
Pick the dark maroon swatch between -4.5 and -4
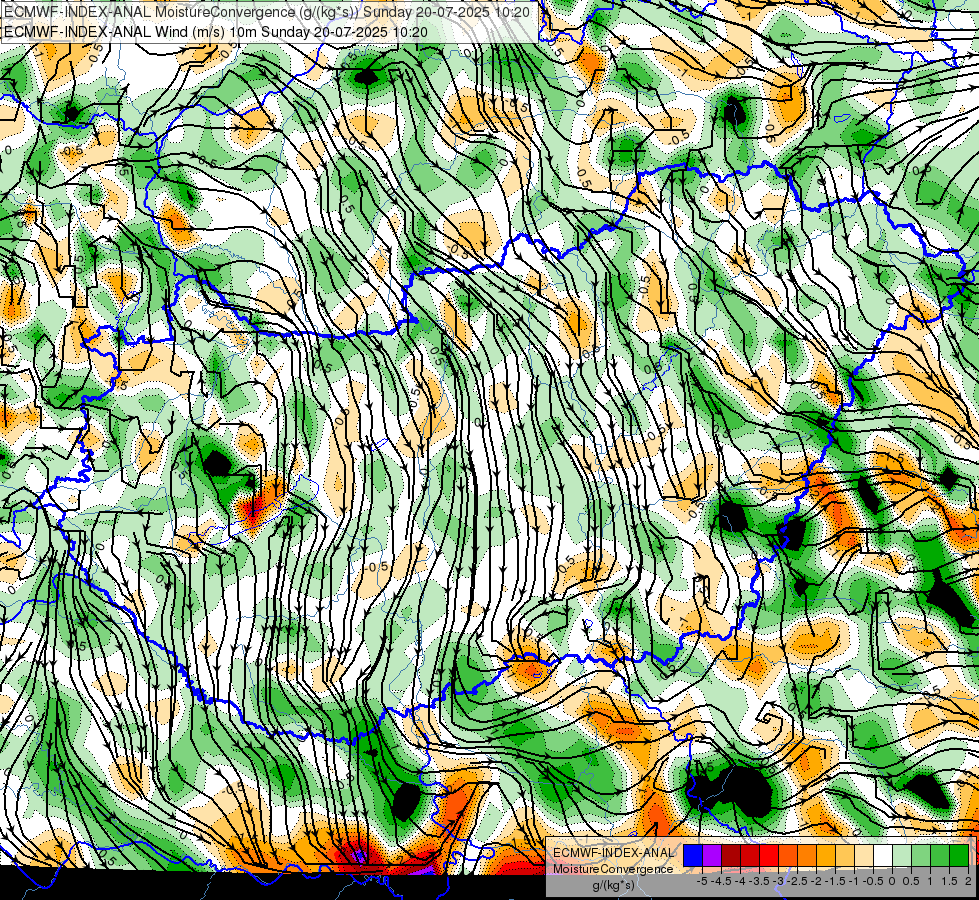pos(731,856)
